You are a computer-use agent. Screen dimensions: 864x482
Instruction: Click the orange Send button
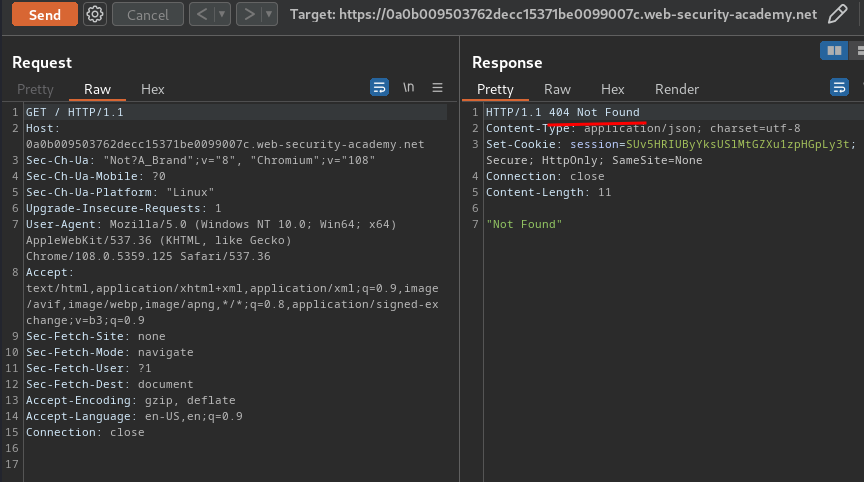pos(45,14)
